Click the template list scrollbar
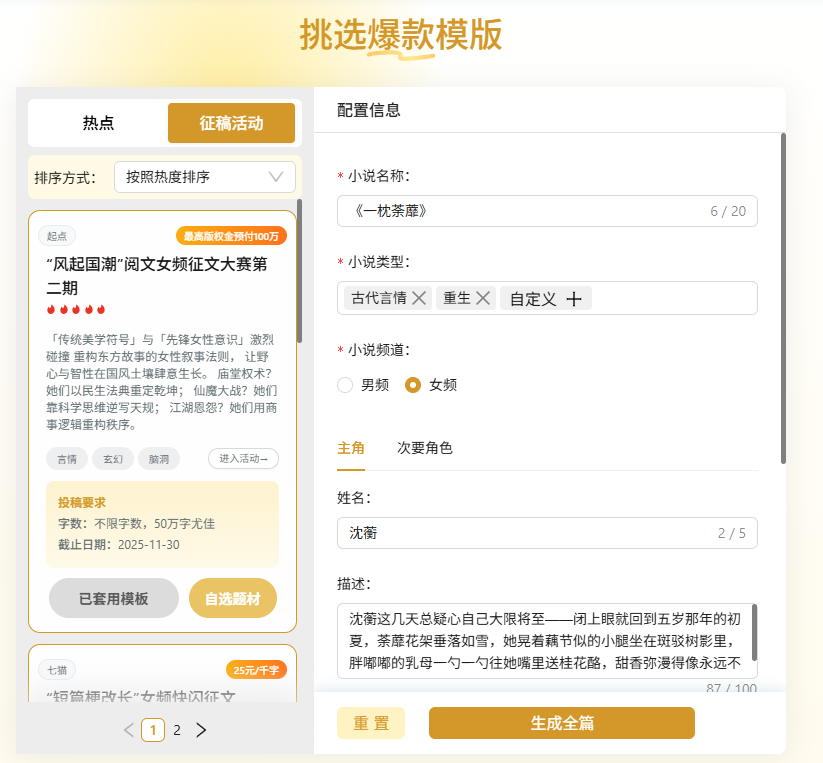Image resolution: width=823 pixels, height=763 pixels. [300, 271]
